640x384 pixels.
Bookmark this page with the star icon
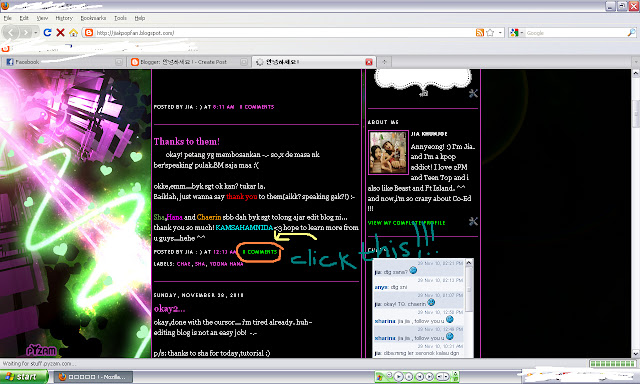(x=490, y=33)
